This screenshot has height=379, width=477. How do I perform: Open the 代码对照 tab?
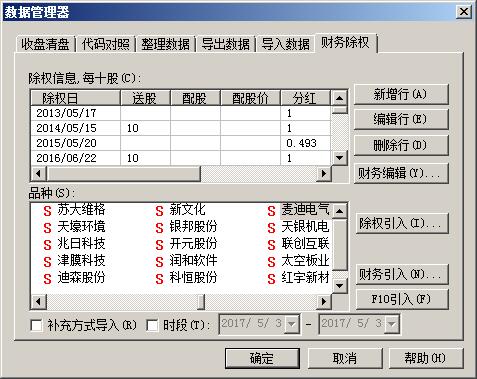tap(106, 44)
